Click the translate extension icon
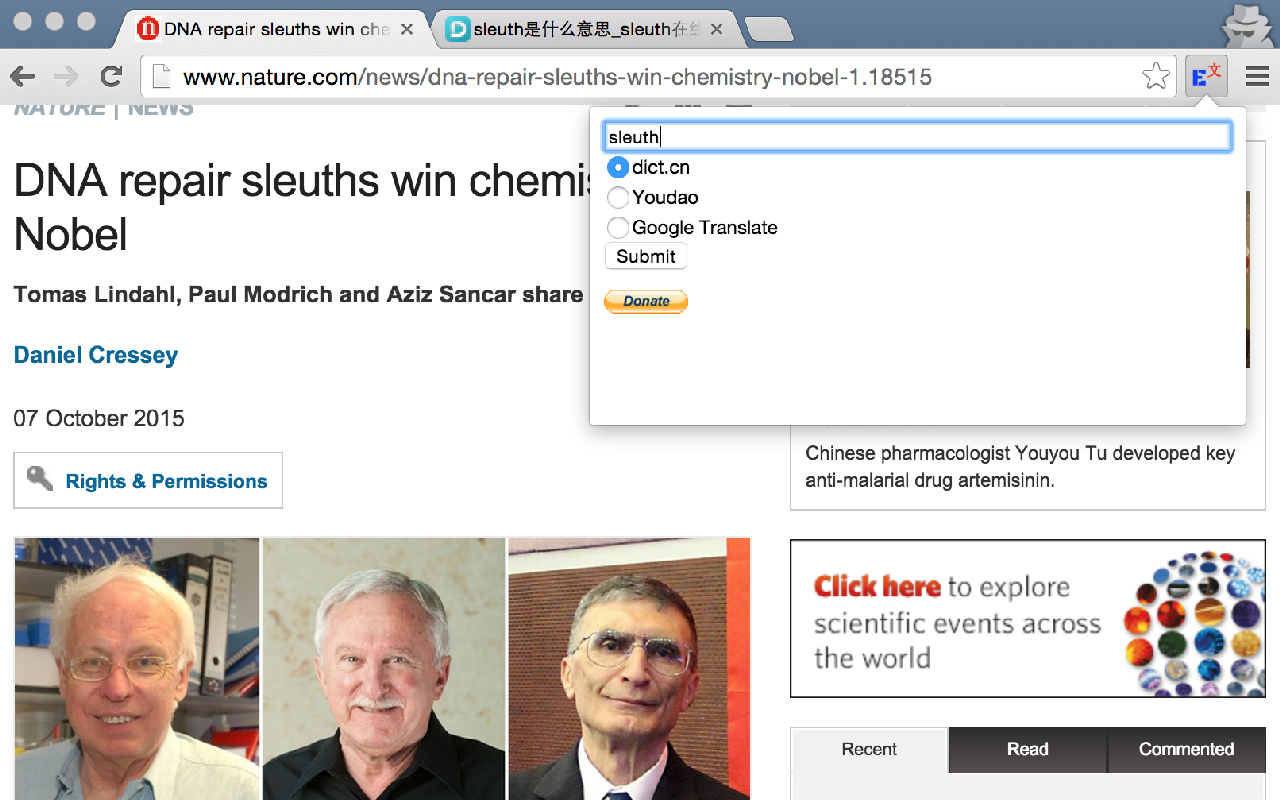 coord(1206,76)
